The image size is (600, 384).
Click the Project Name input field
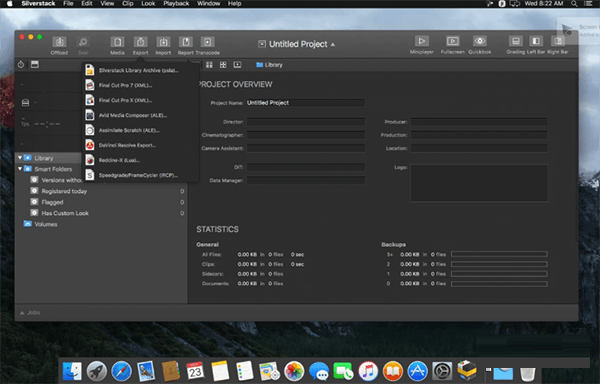click(x=305, y=103)
